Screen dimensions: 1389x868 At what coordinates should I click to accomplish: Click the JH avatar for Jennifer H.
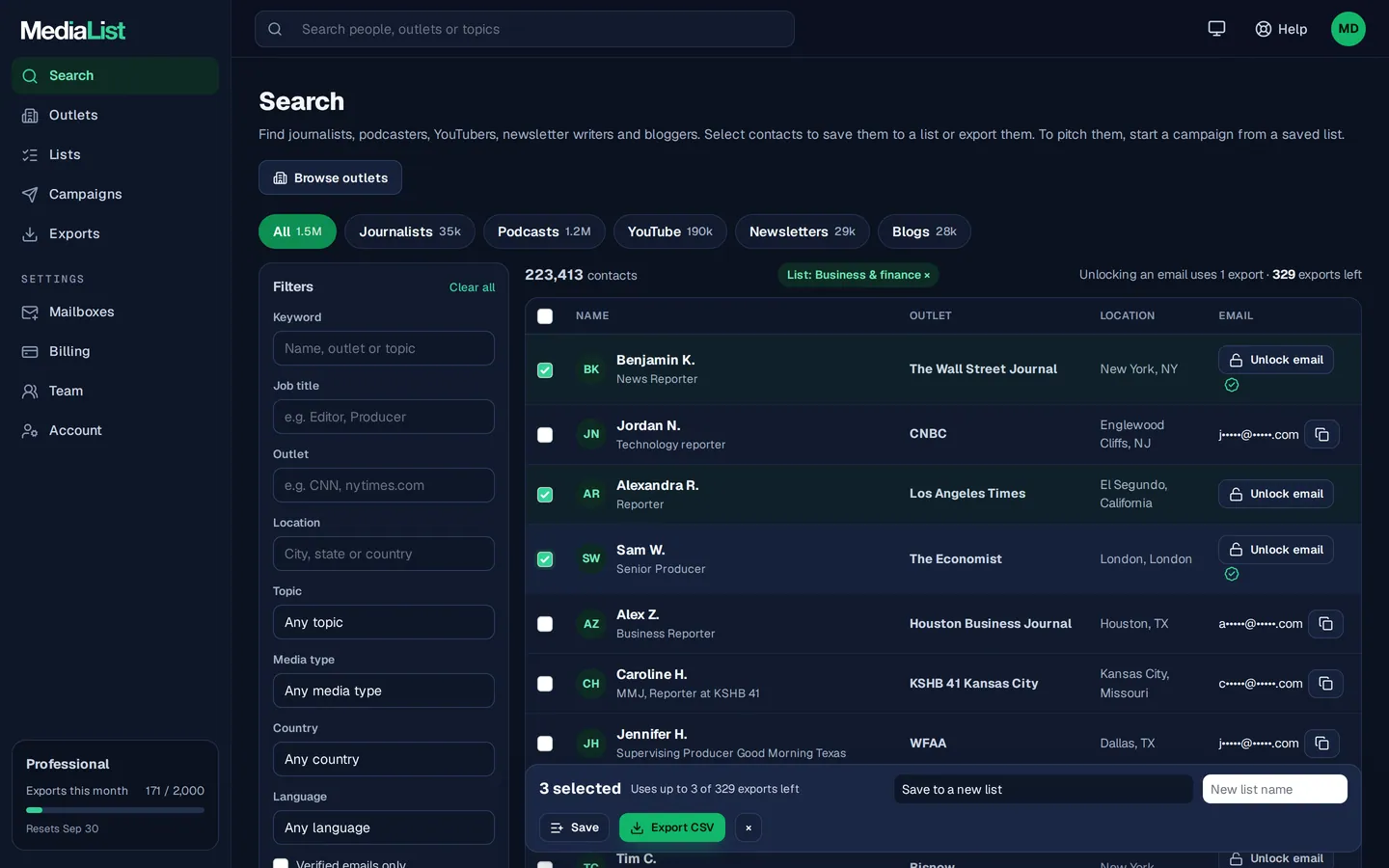(x=591, y=744)
